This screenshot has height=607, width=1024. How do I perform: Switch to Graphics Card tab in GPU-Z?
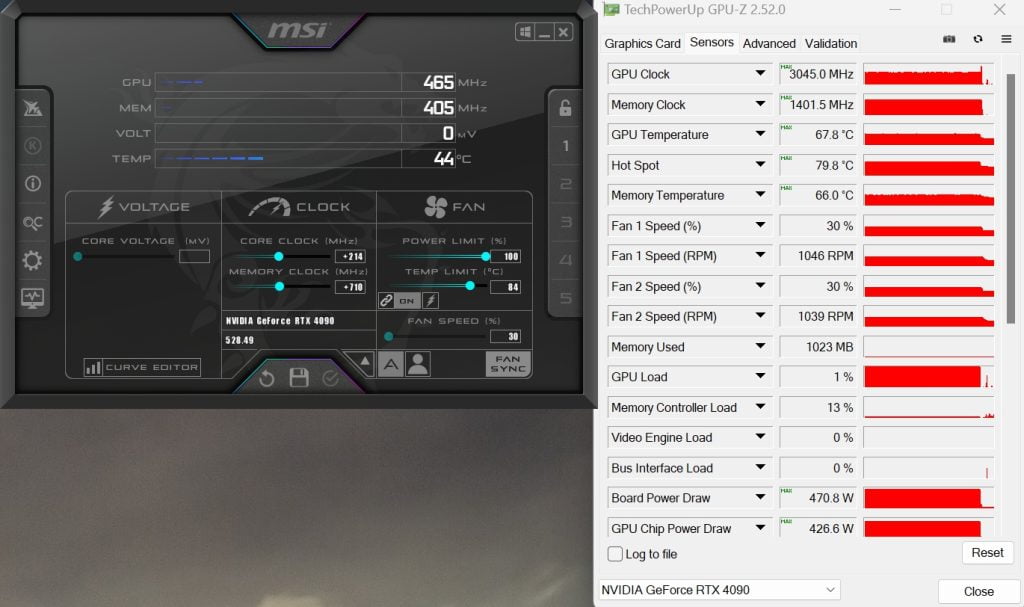642,43
